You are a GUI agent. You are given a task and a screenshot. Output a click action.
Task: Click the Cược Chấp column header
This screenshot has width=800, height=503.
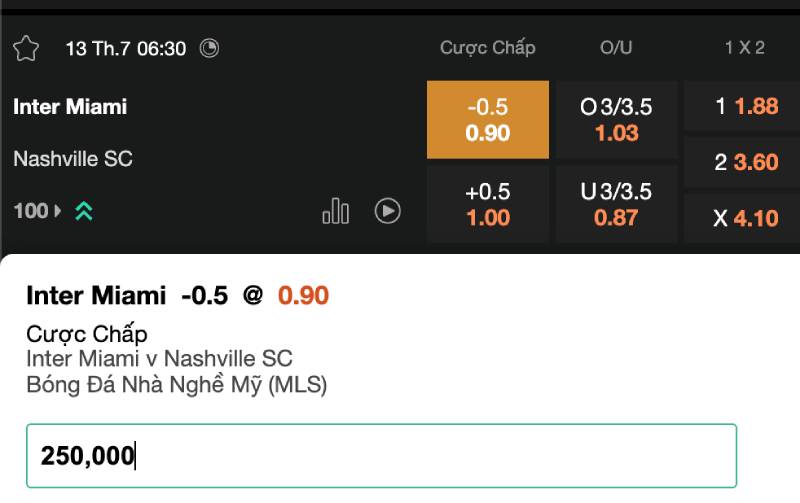point(488,48)
